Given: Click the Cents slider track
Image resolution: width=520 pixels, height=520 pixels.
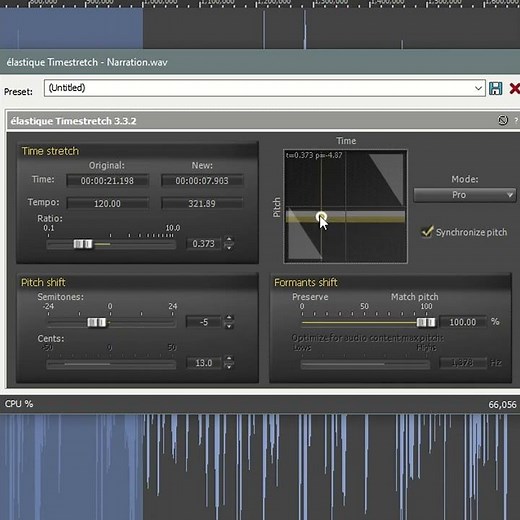Looking at the screenshot, I should pos(111,364).
